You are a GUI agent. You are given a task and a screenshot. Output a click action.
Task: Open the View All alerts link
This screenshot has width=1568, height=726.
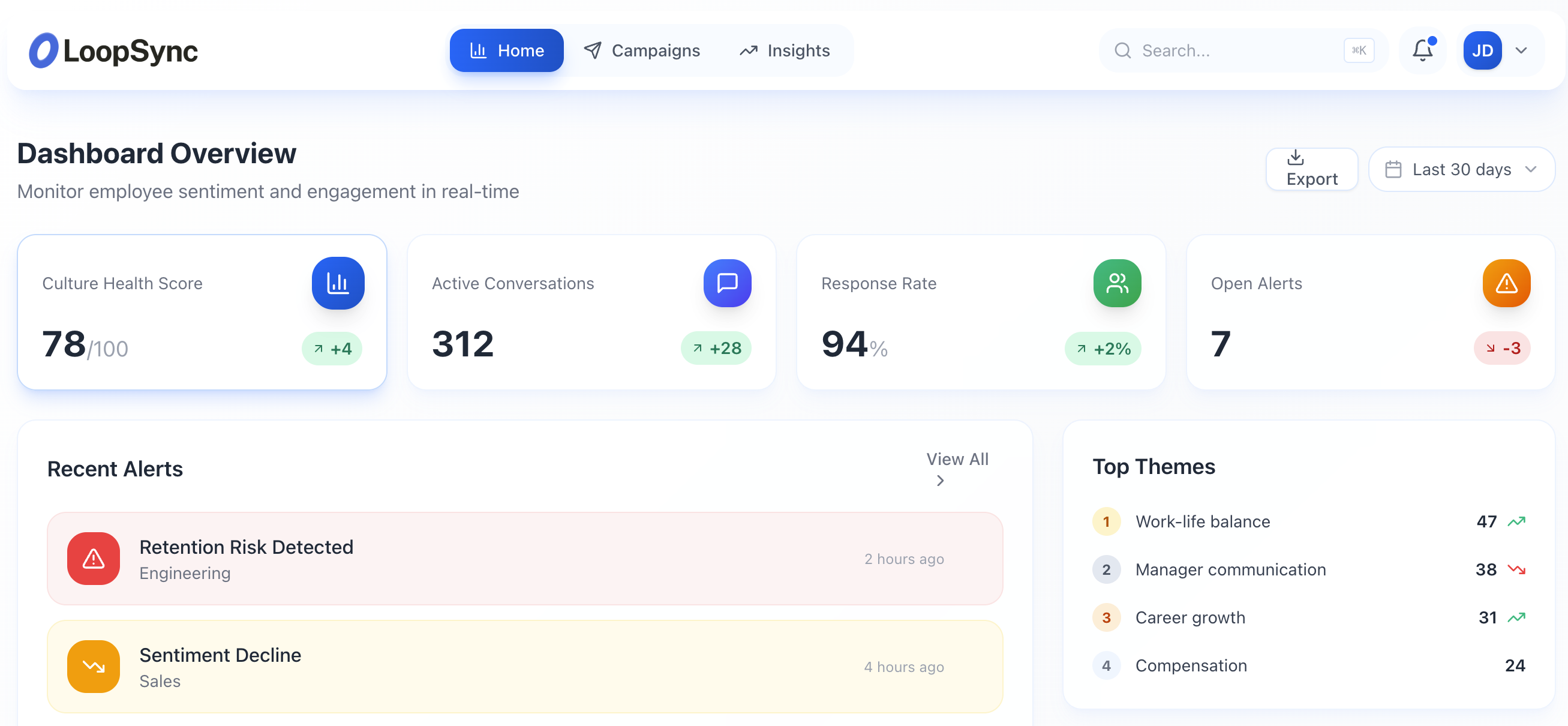pos(957,458)
